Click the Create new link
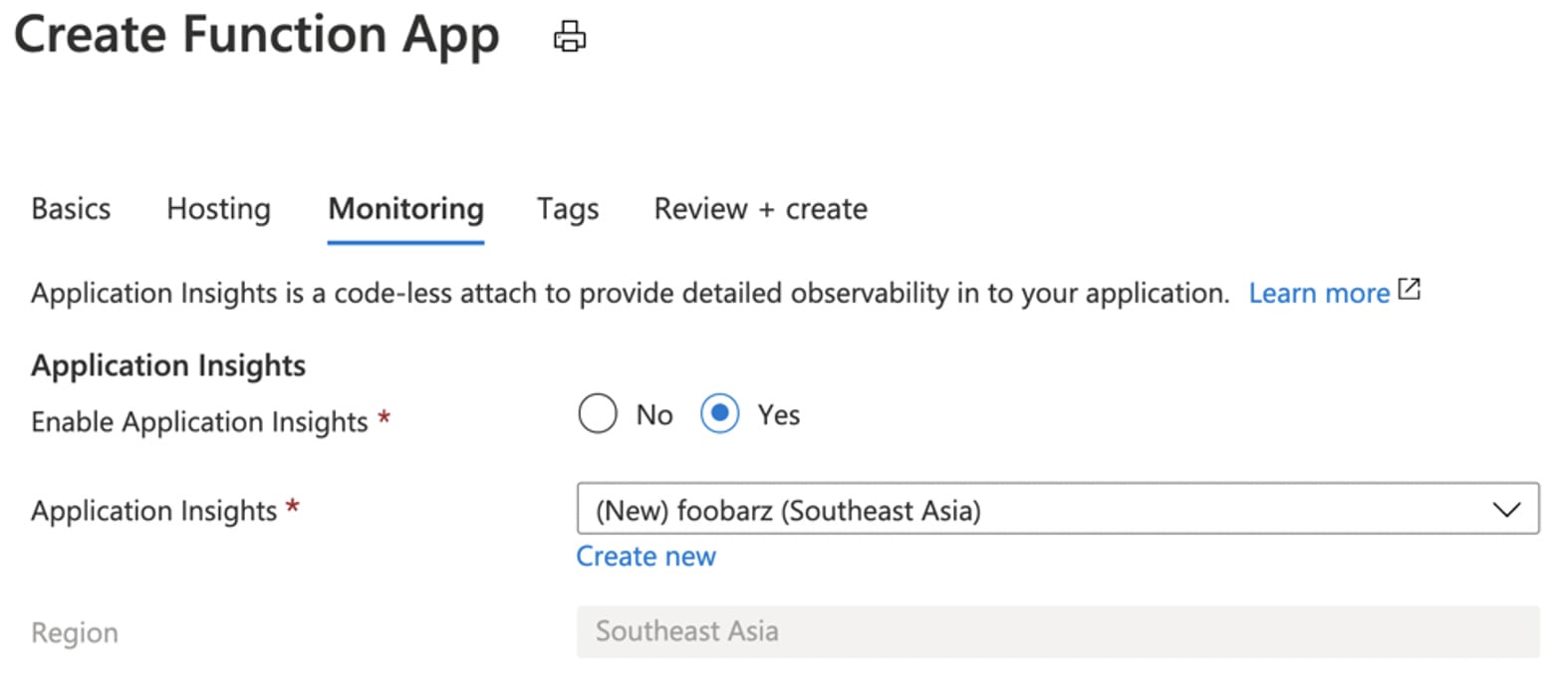This screenshot has width=1568, height=699. pos(646,556)
